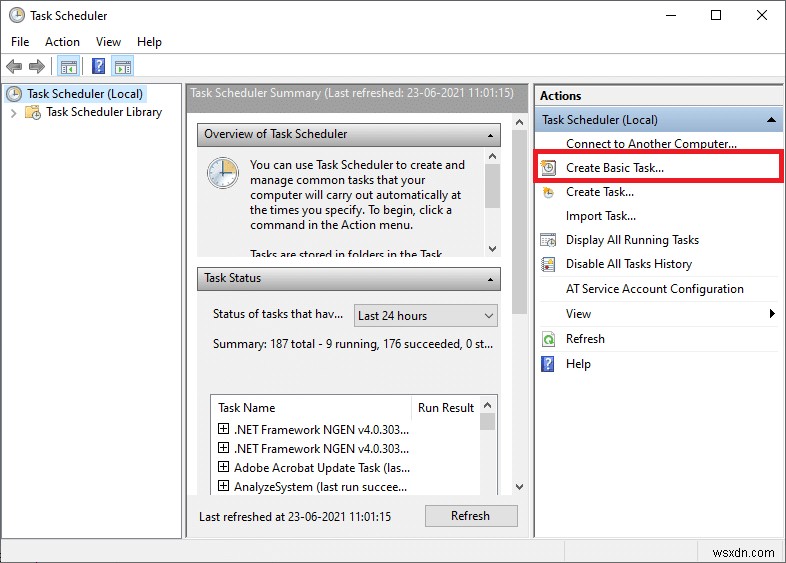
Task: Click the Back arrow toolbar icon
Action: point(14,66)
